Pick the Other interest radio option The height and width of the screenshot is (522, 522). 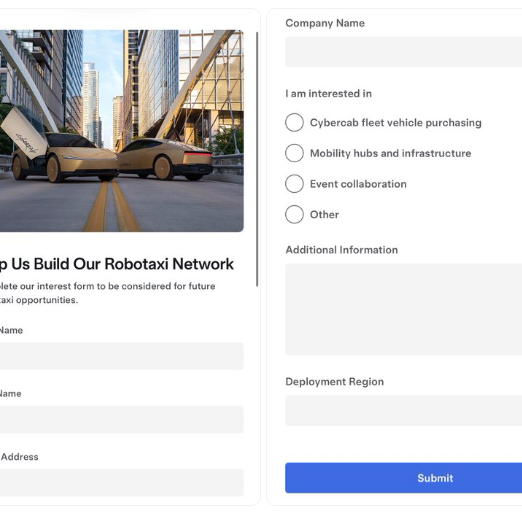[x=294, y=214]
